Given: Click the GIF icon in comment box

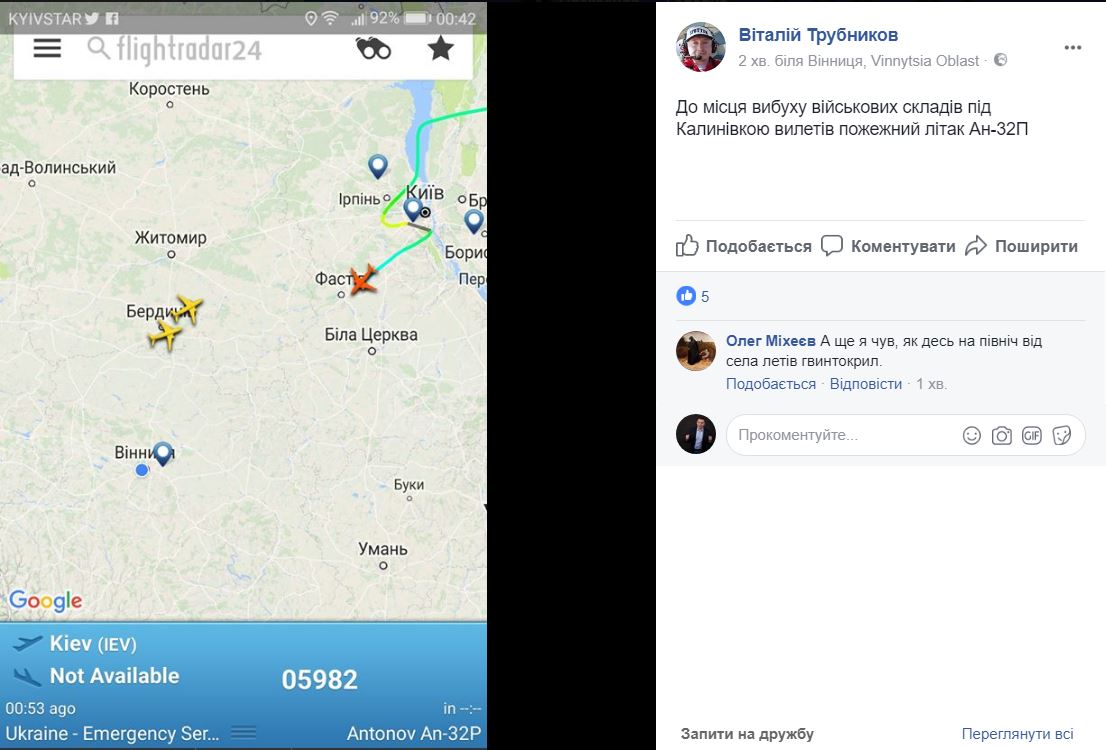Looking at the screenshot, I should [1032, 435].
